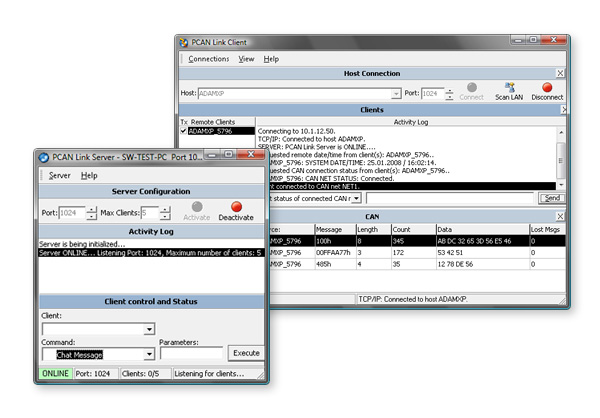Click the PCAN Link Server title bar icon
The width and height of the screenshot is (600, 418).
click(x=44, y=157)
